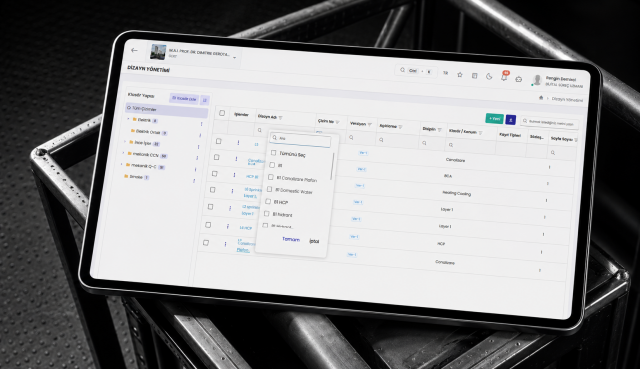Check the B1 Domestic Water filter option

(269, 189)
